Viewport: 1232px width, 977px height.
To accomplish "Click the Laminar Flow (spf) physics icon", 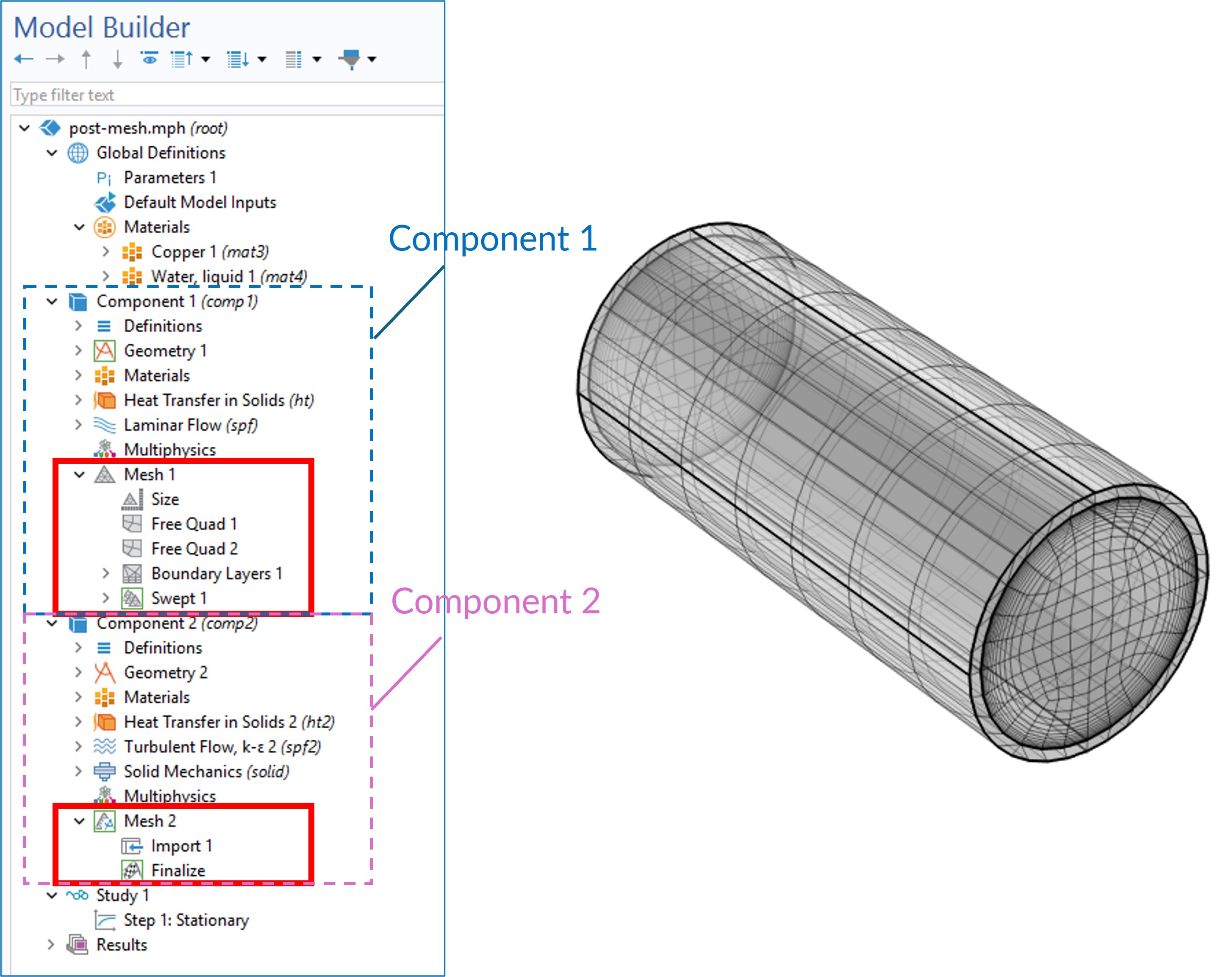I will 105,425.
